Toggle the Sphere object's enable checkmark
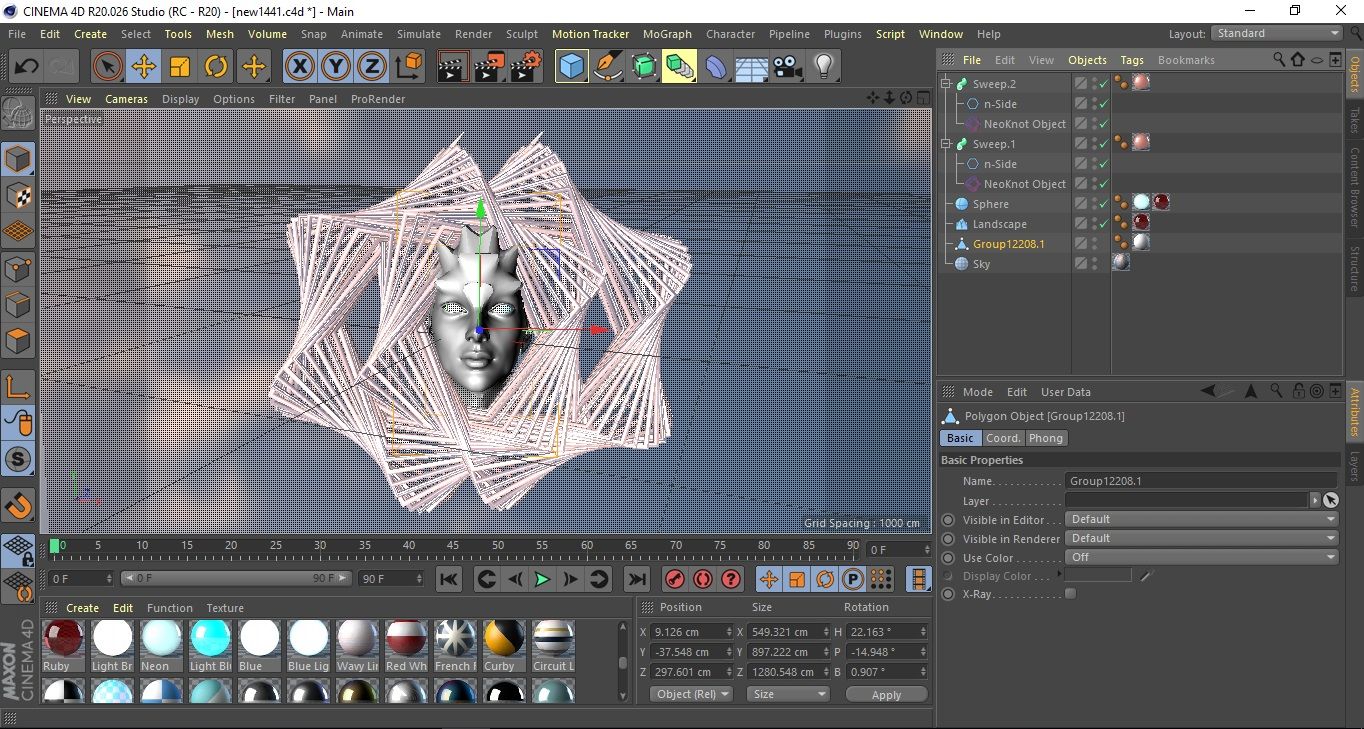 pos(1103,204)
